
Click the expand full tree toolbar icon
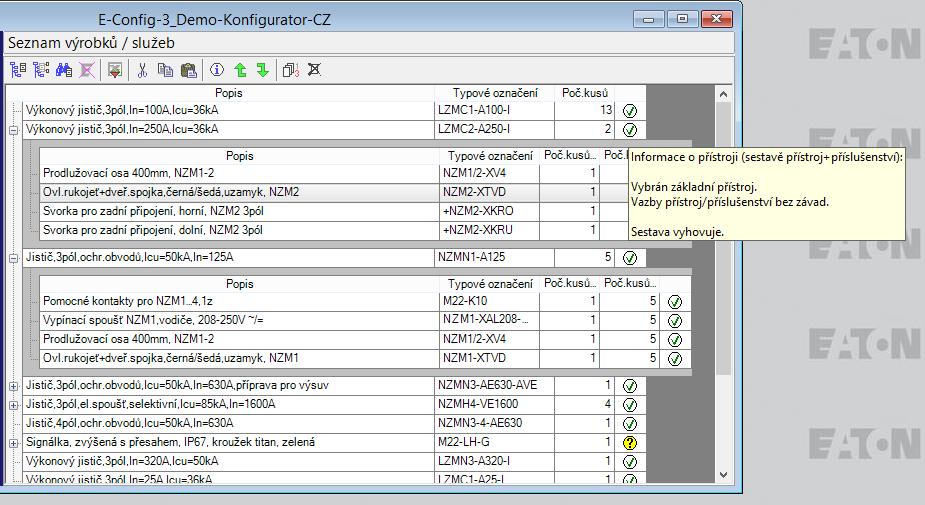click(x=41, y=70)
